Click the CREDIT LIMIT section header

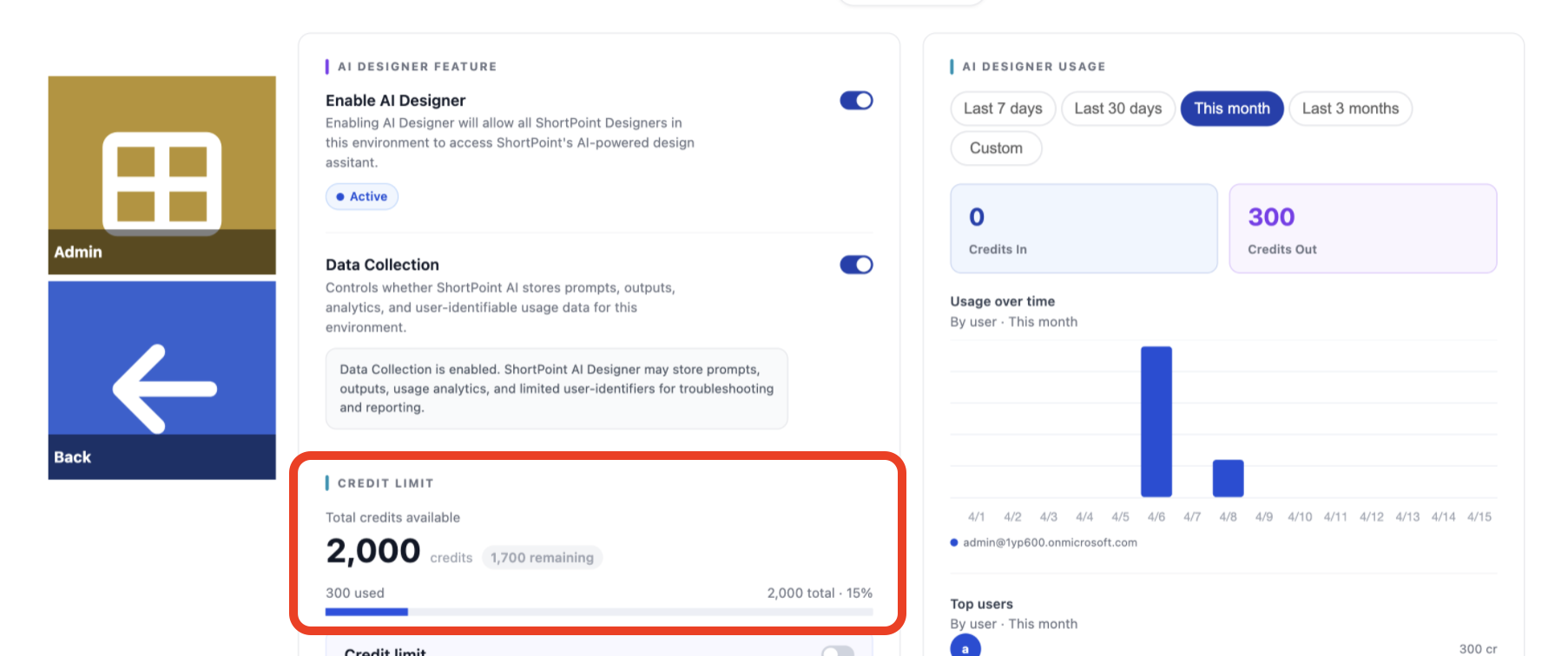coord(385,483)
